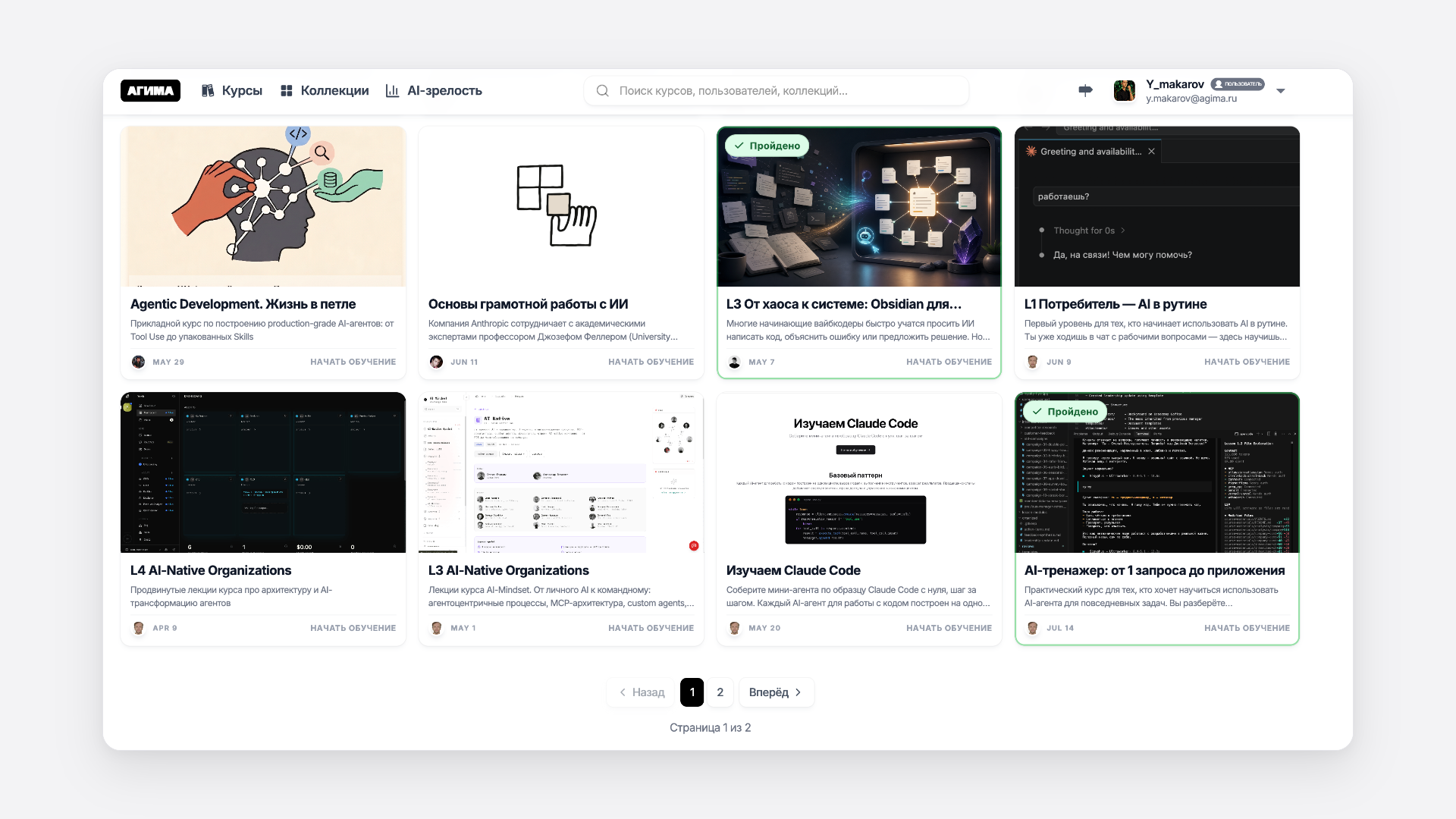
Task: Click the AI-тренажер: от 1 запроса title
Action: click(x=1154, y=570)
